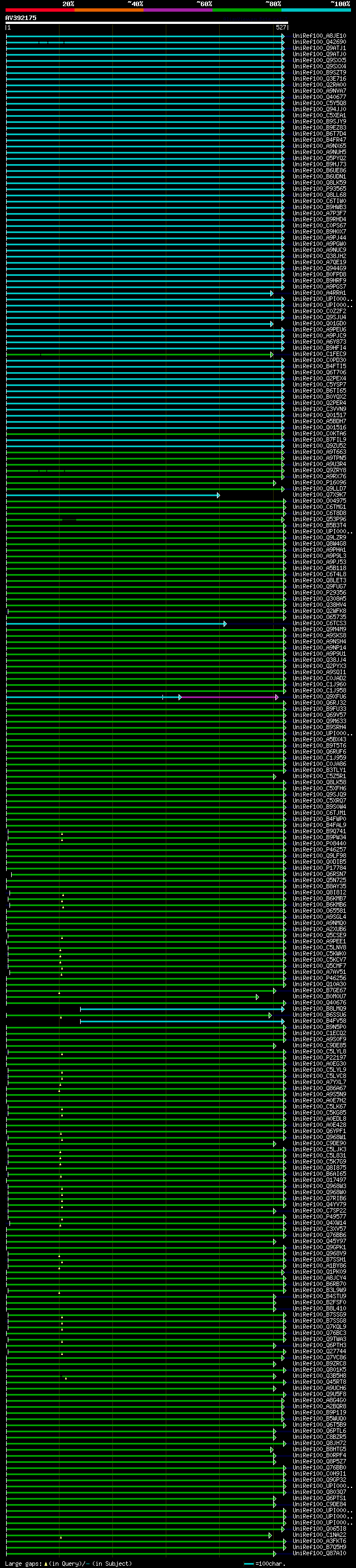Click the orange ~40% identity color bar
The width and height of the screenshot is (356, 1568).
109,10
